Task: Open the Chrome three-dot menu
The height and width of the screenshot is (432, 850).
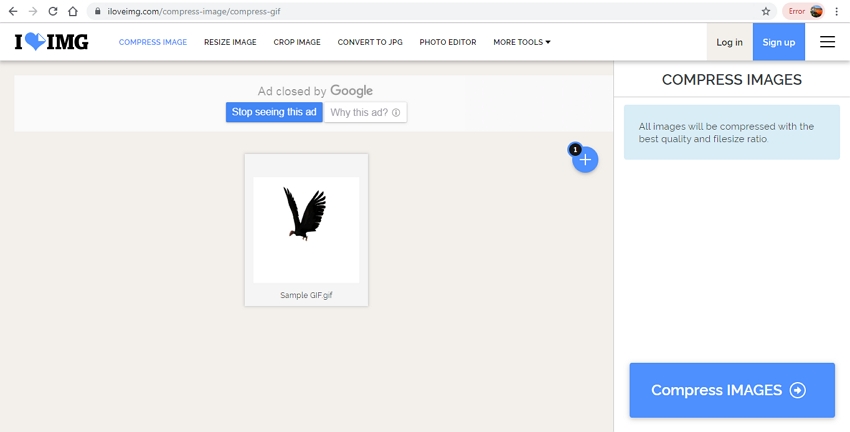Action: [x=837, y=11]
